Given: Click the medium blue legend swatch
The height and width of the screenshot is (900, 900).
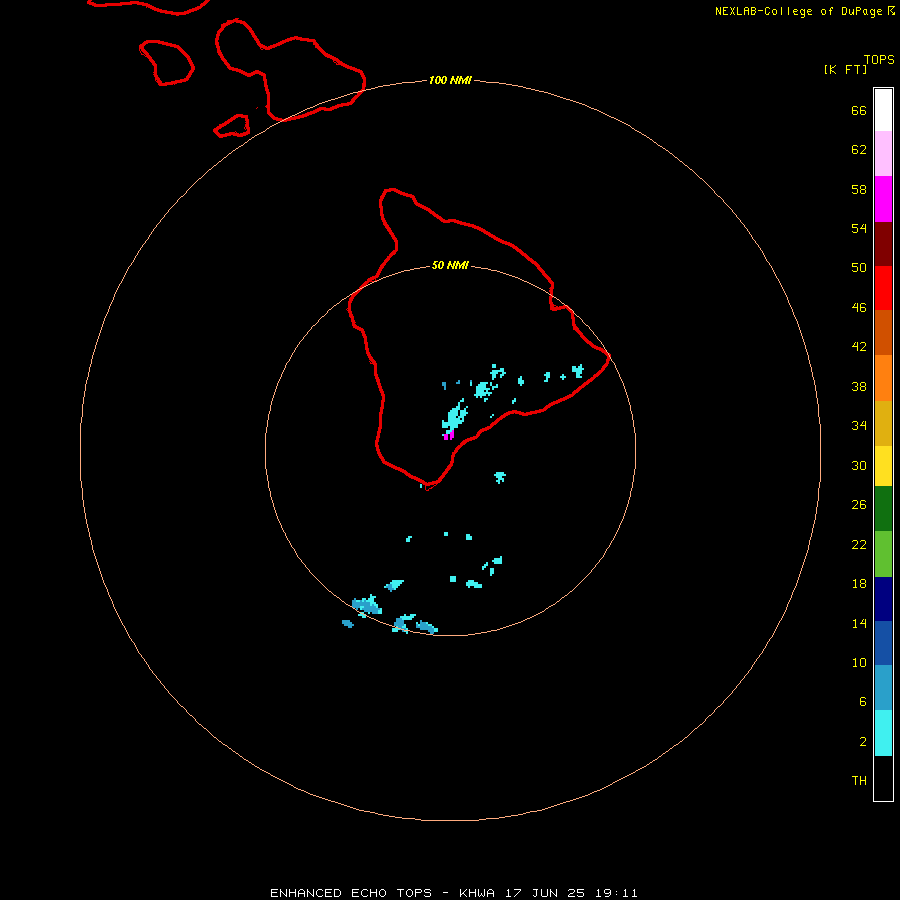Looking at the screenshot, I should point(883,643).
